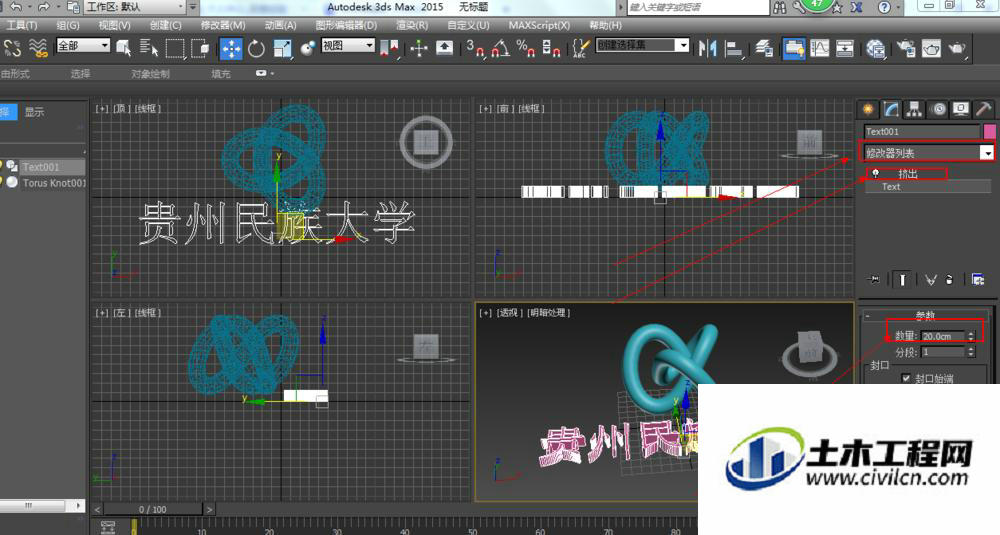Open Rendered Frame Window

[931, 48]
